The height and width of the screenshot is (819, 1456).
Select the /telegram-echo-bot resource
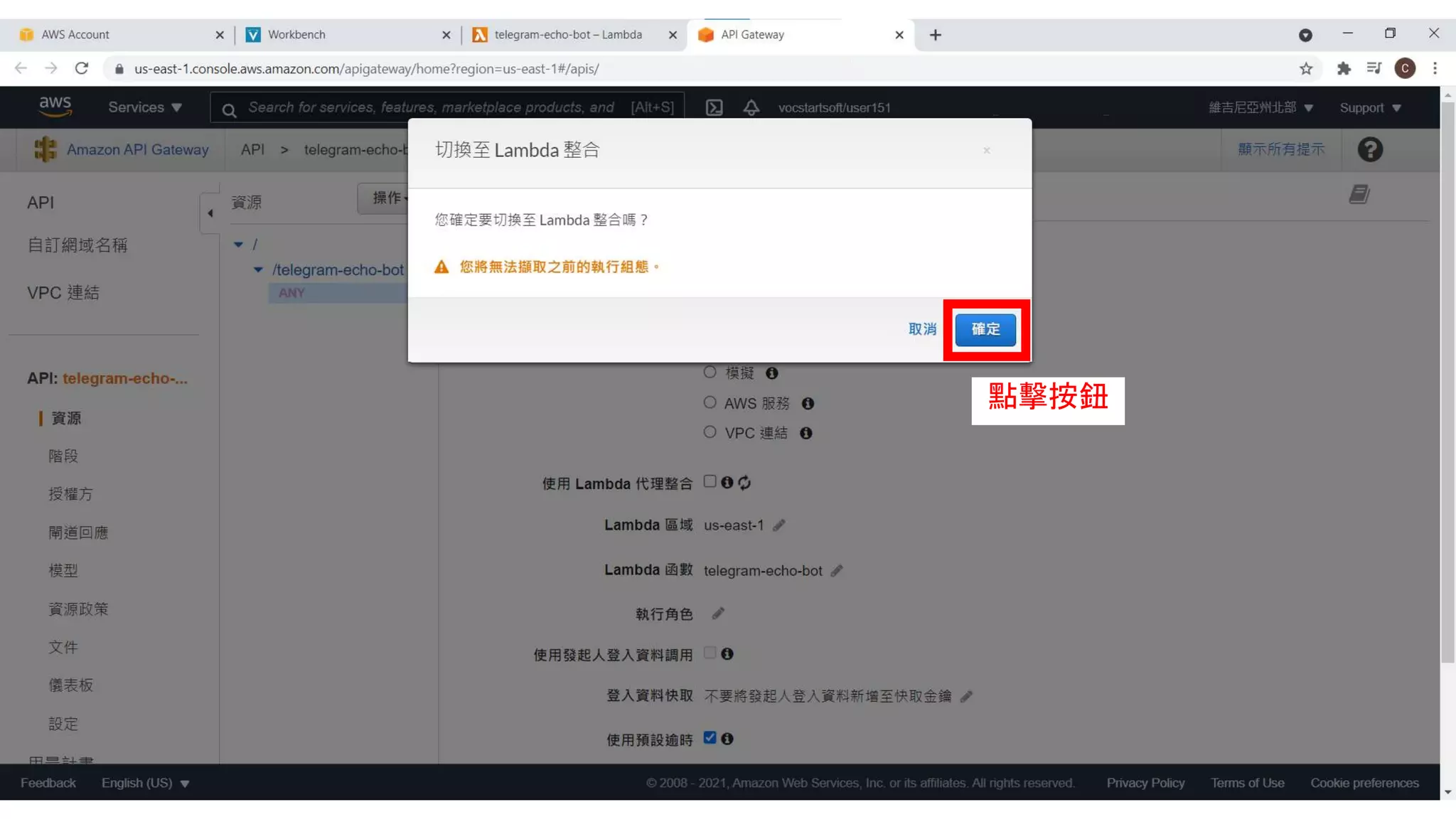tap(338, 269)
